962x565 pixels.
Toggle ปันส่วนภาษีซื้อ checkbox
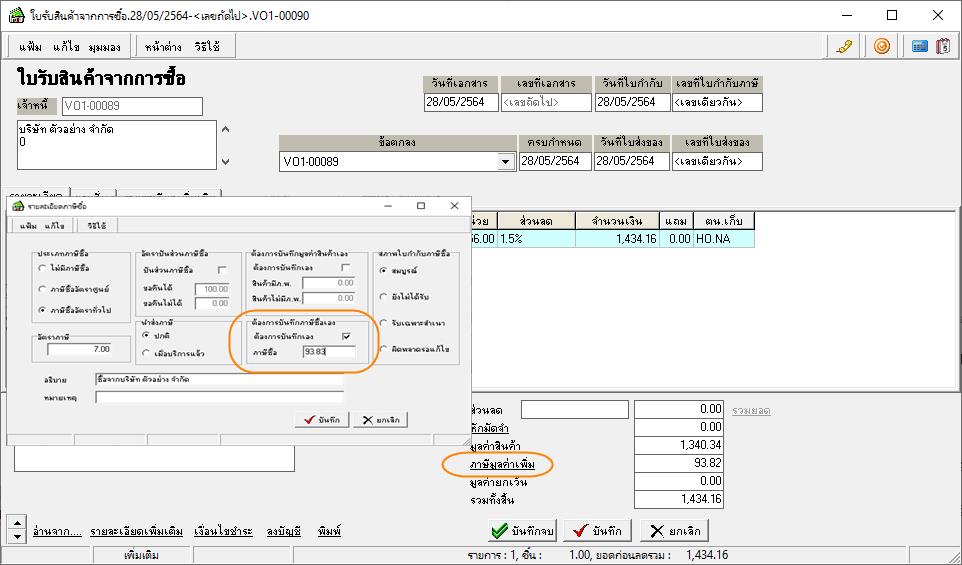tap(222, 270)
